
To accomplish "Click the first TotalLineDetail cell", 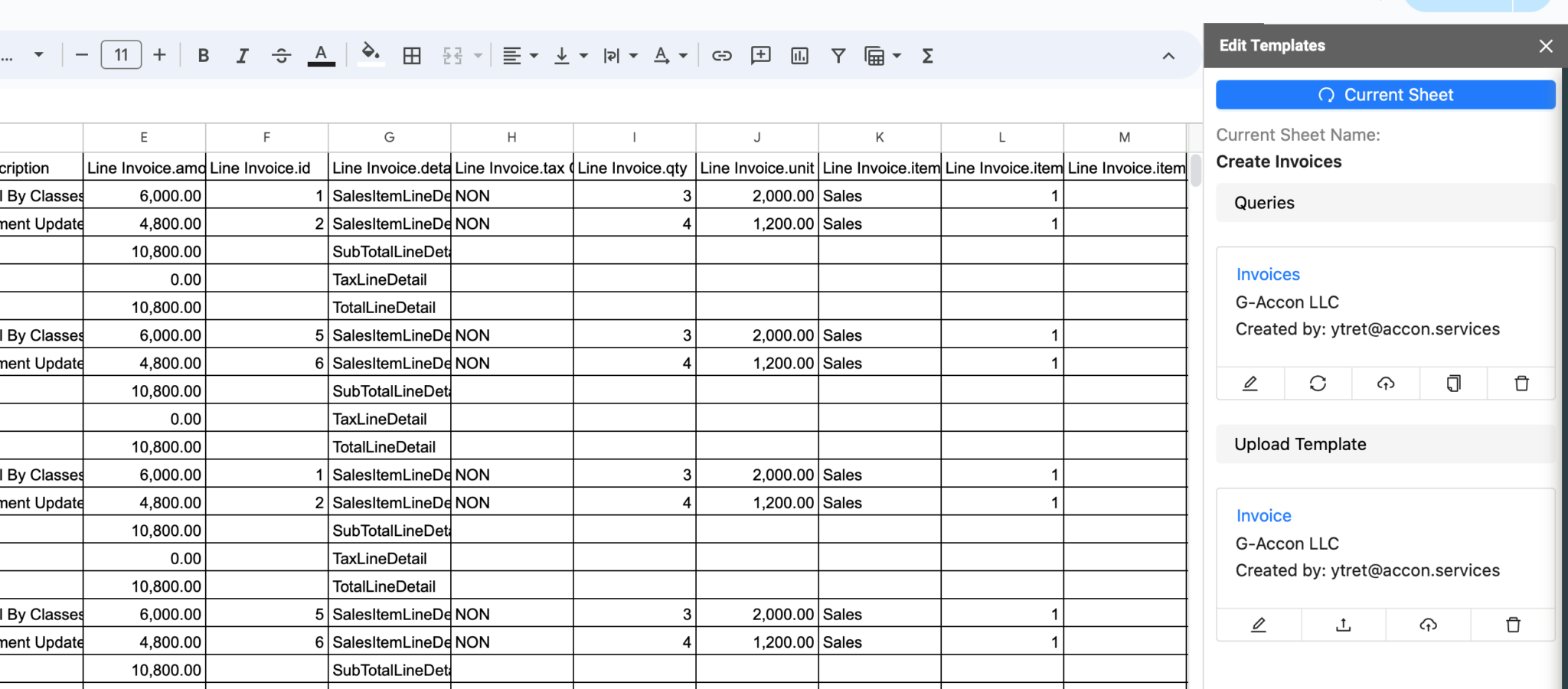I will pos(389,307).
